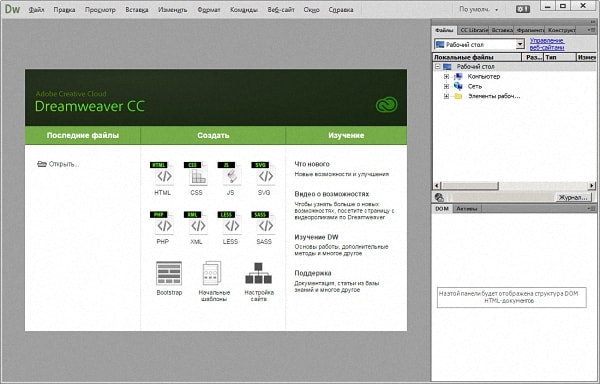Click the Files panel scroll left arrow
This screenshot has height=384, width=600.
[437, 186]
